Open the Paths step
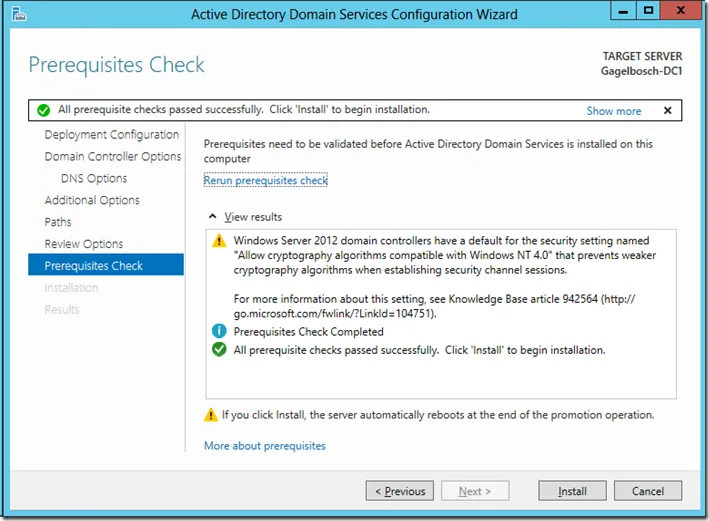Image resolution: width=709 pixels, height=521 pixels. pyautogui.click(x=58, y=222)
